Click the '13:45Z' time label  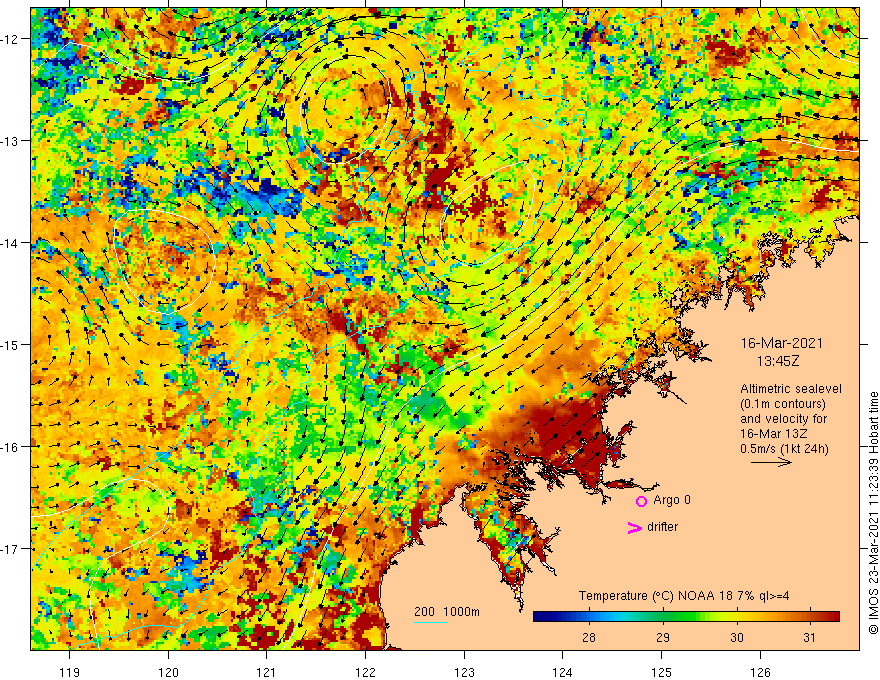coord(777,361)
